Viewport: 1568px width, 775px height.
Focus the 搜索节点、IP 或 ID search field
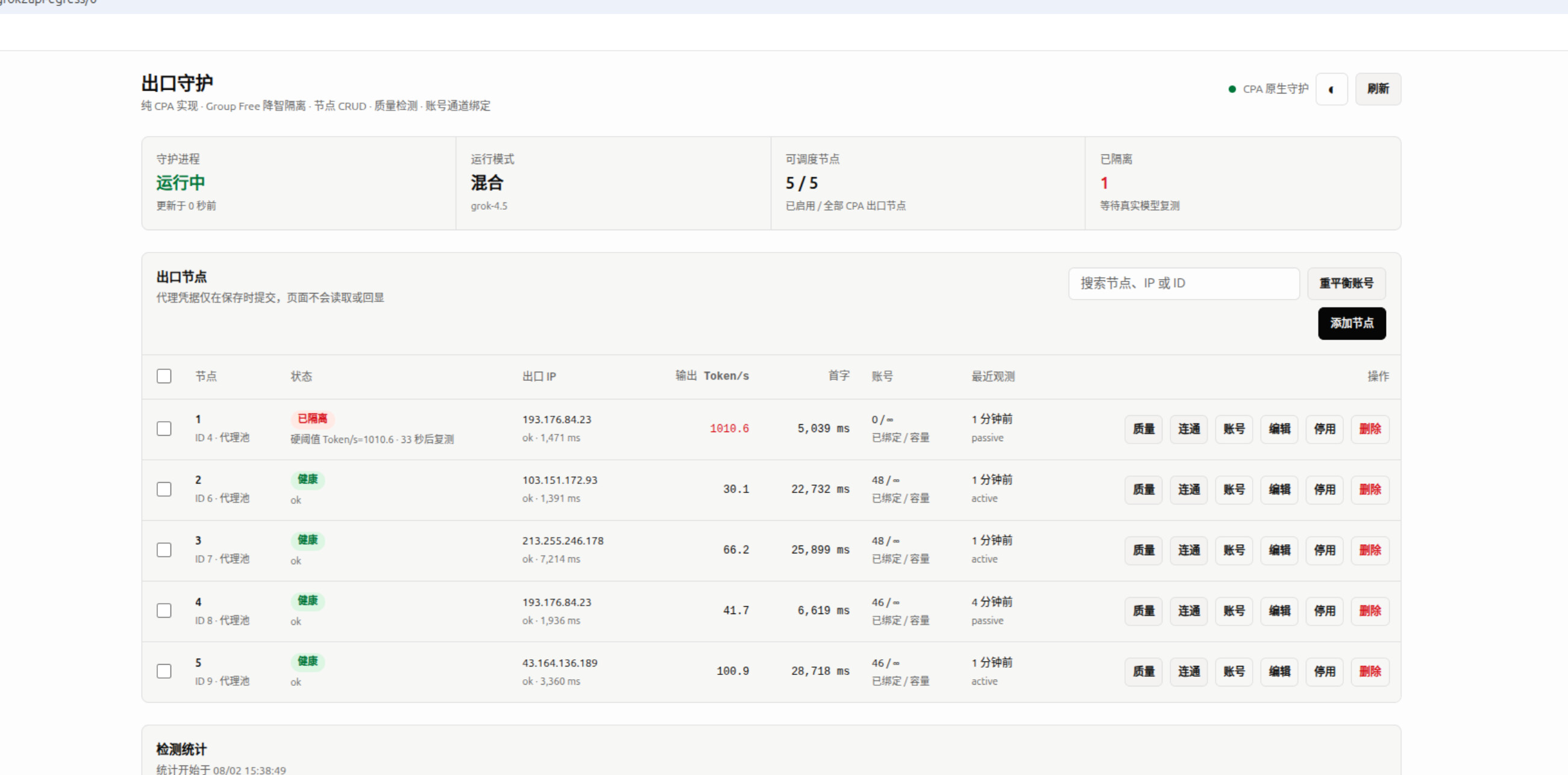click(1184, 283)
